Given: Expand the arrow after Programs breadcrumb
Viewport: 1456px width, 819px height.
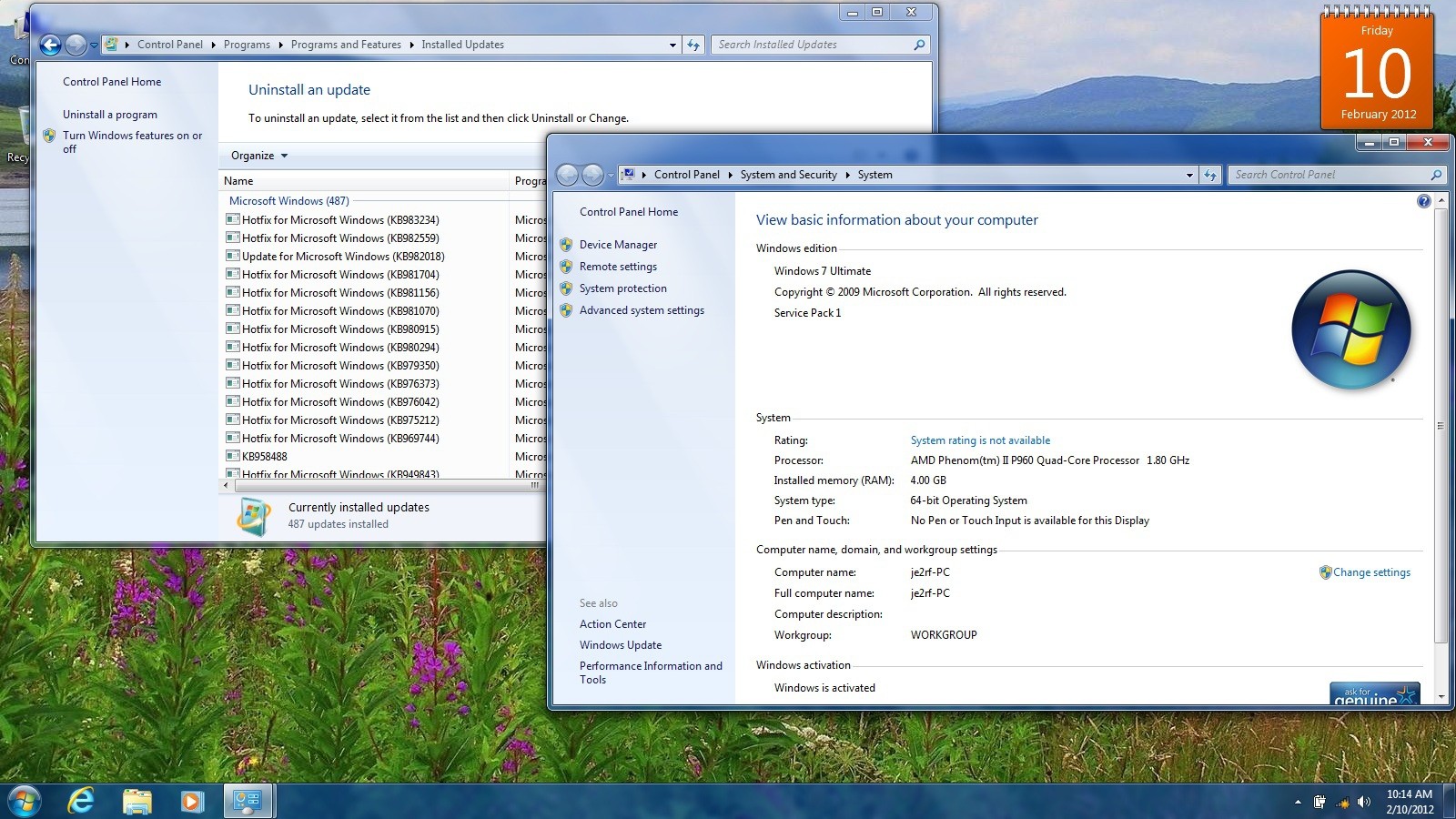Looking at the screenshot, I should [x=280, y=45].
